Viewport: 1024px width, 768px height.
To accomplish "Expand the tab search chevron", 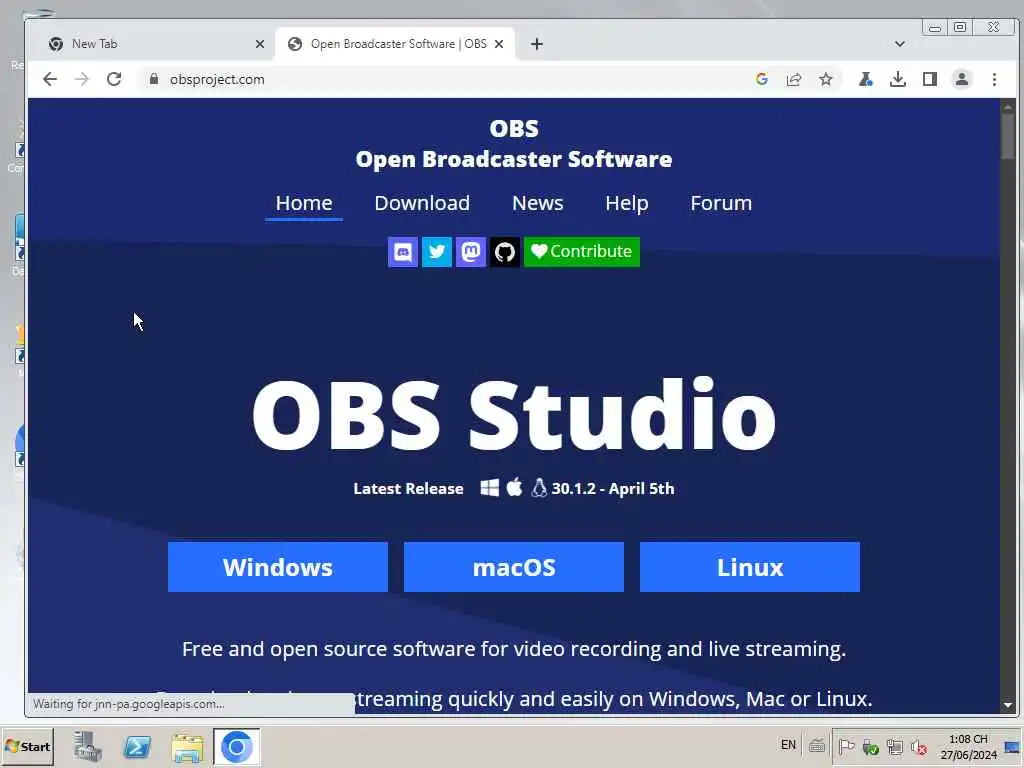I will pos(900,44).
